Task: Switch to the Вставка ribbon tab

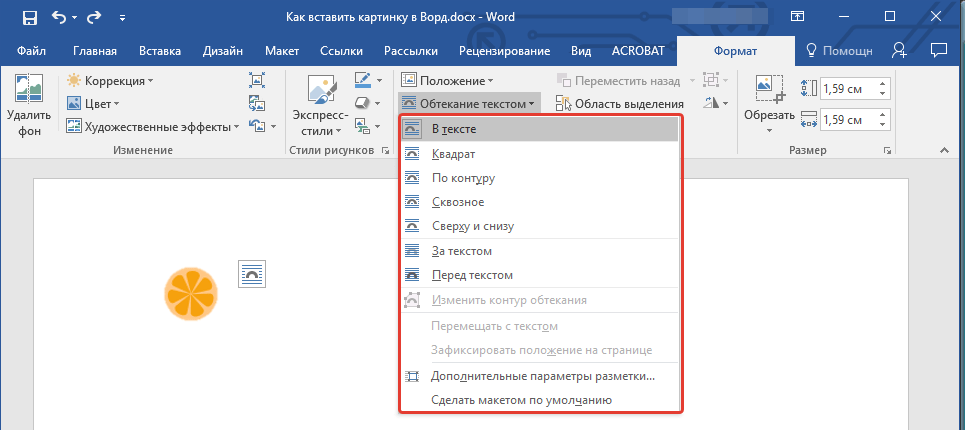Action: click(x=160, y=51)
